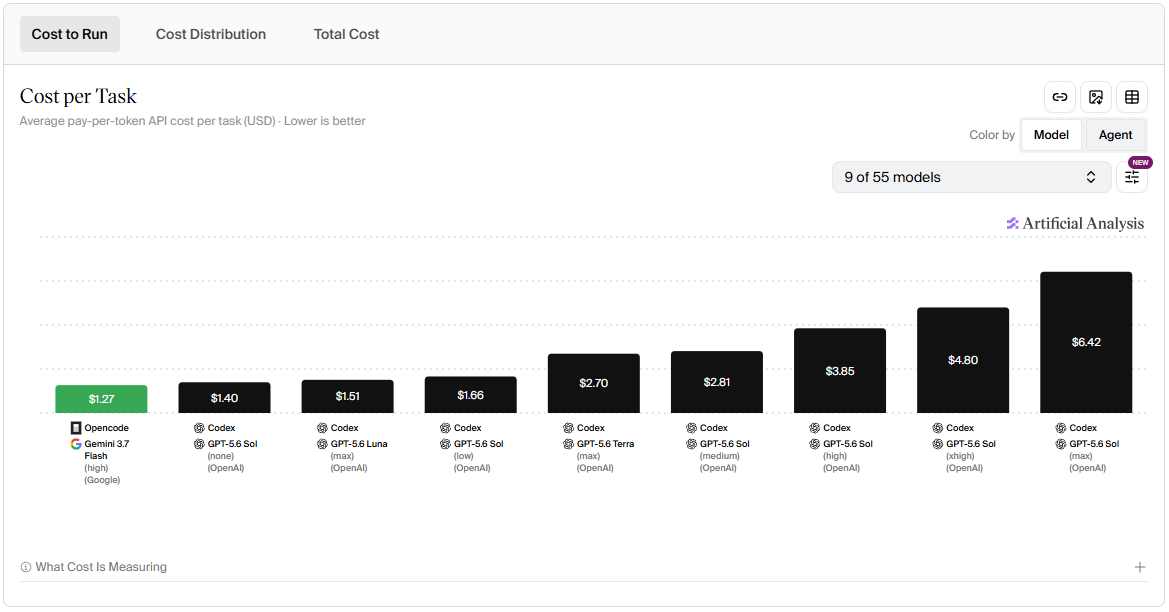
Task: Click the Cost per Task heading
Action: (78, 96)
